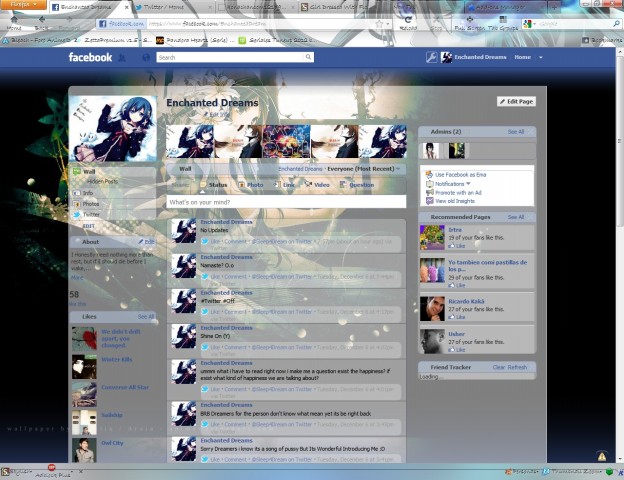624x480 pixels.
Task: Click Pandora Hearts bookmark in bookmarks bar
Action: coord(195,40)
